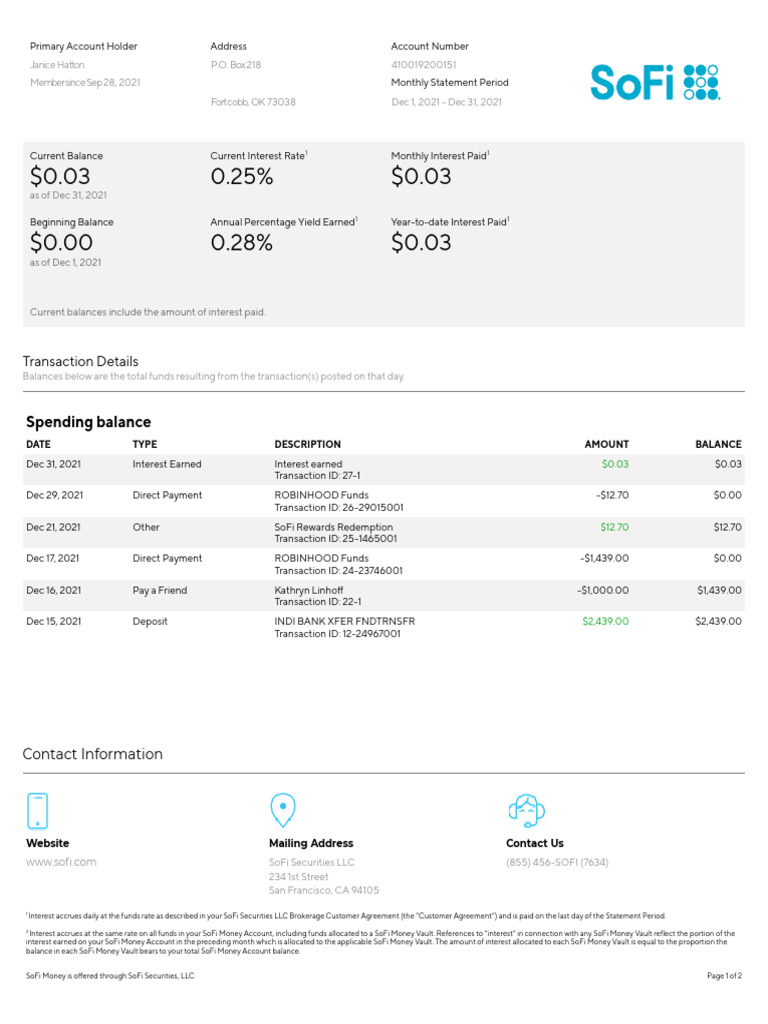Click the BALANCE column header
Screen dimensions: 768x1024
point(718,444)
